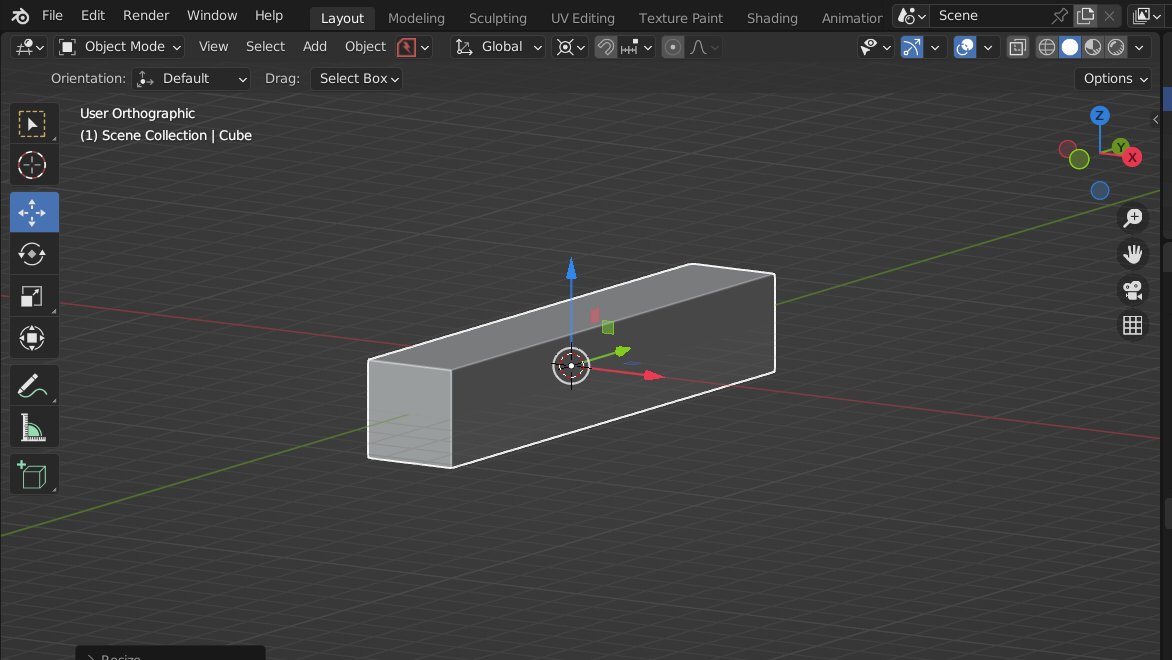Viewport: 1172px width, 660px height.
Task: Open the scene browse dropdown
Action: [912, 16]
